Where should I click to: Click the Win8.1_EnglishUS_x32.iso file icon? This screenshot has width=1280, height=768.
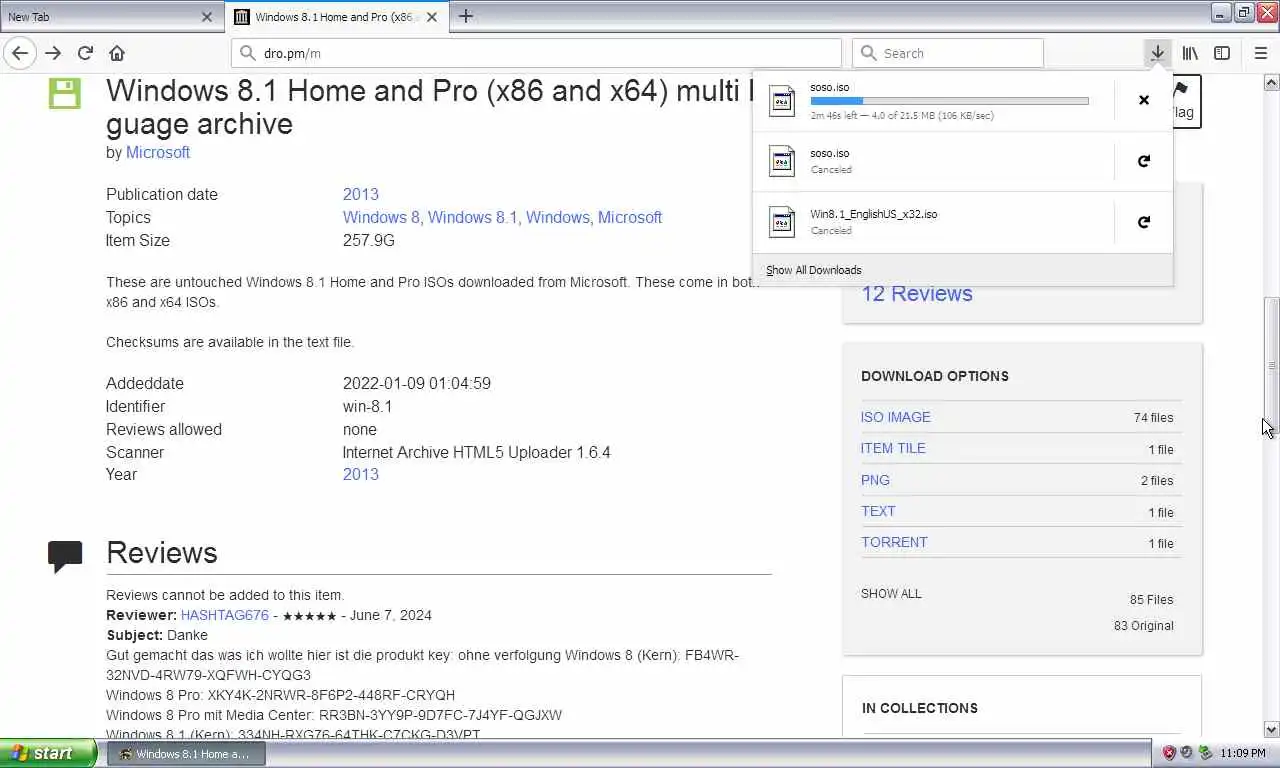782,222
